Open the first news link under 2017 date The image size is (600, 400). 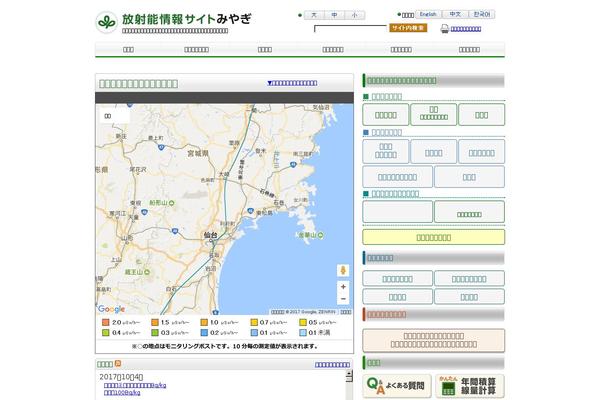pos(135,385)
